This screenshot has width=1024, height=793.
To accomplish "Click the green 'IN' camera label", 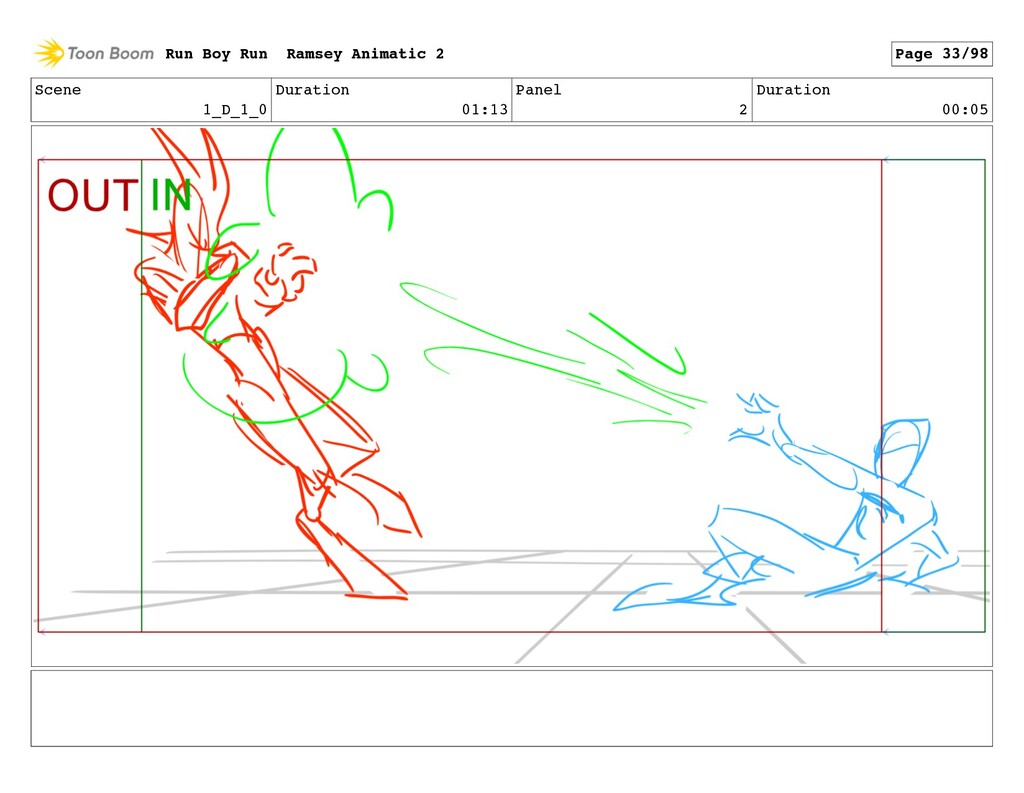I will (x=170, y=195).
